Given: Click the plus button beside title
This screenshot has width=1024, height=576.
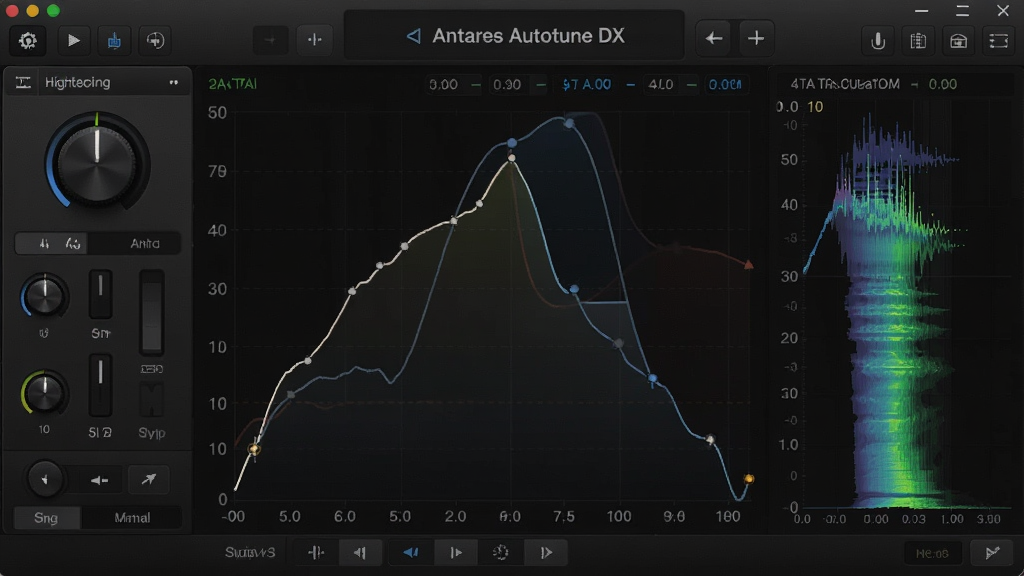Looking at the screenshot, I should 756,39.
